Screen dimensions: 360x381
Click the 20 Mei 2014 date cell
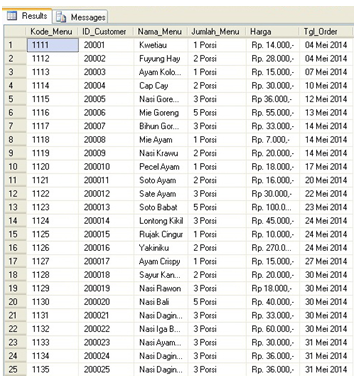pyautogui.click(x=326, y=180)
